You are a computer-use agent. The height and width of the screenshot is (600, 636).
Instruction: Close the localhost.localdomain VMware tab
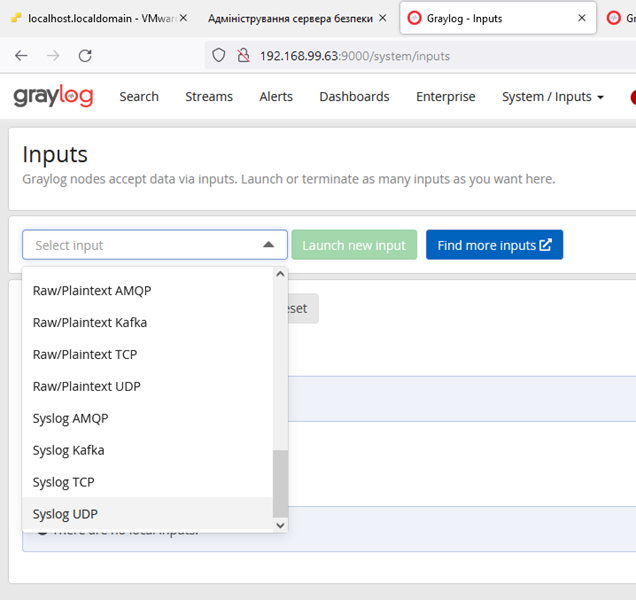183,18
